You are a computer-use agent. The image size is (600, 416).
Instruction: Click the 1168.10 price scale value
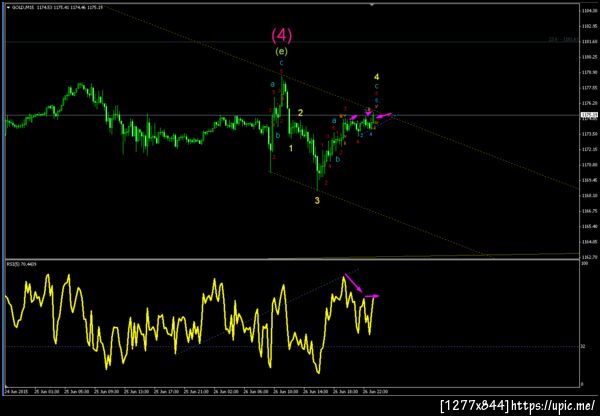(x=590, y=196)
